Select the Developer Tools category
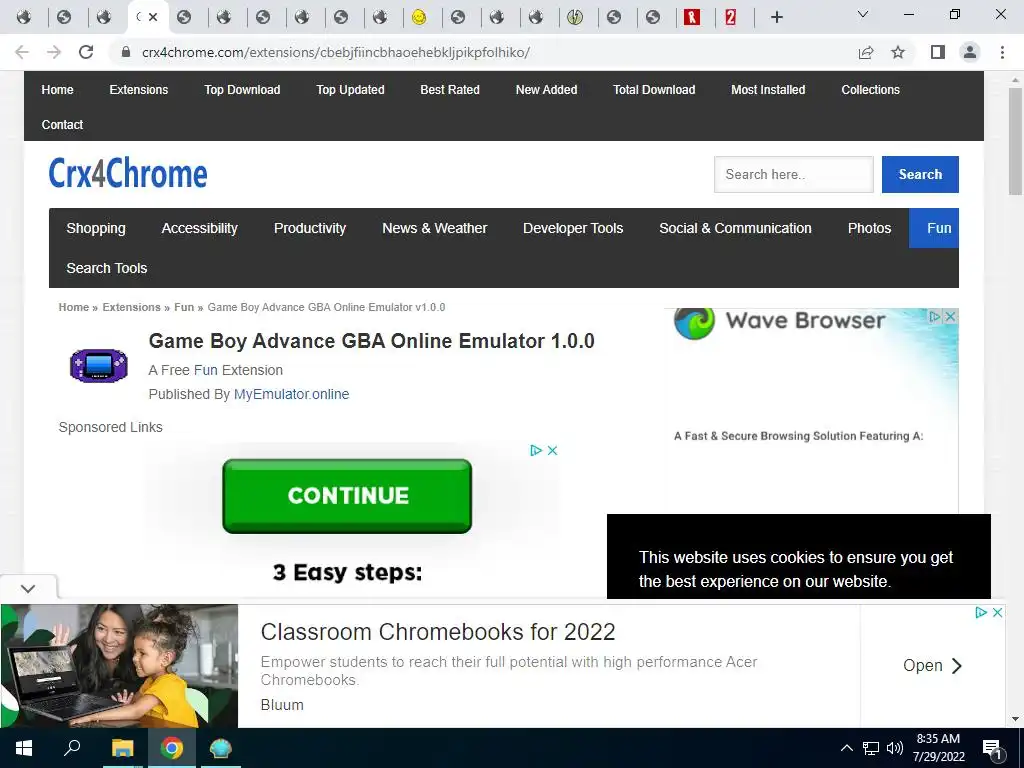Viewport: 1024px width, 768px height. tap(573, 228)
